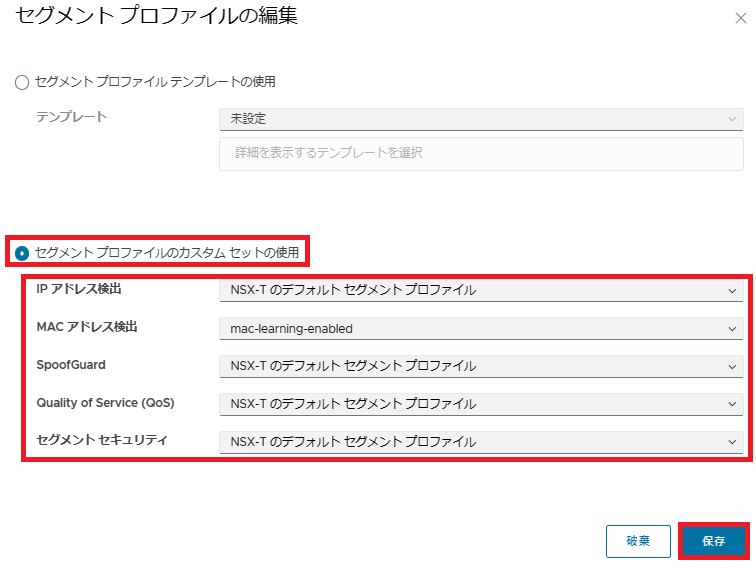Image resolution: width=756 pixels, height=568 pixels.
Task: Click chevron arrow of mac-learning-enabled dropdown
Action: tap(732, 328)
